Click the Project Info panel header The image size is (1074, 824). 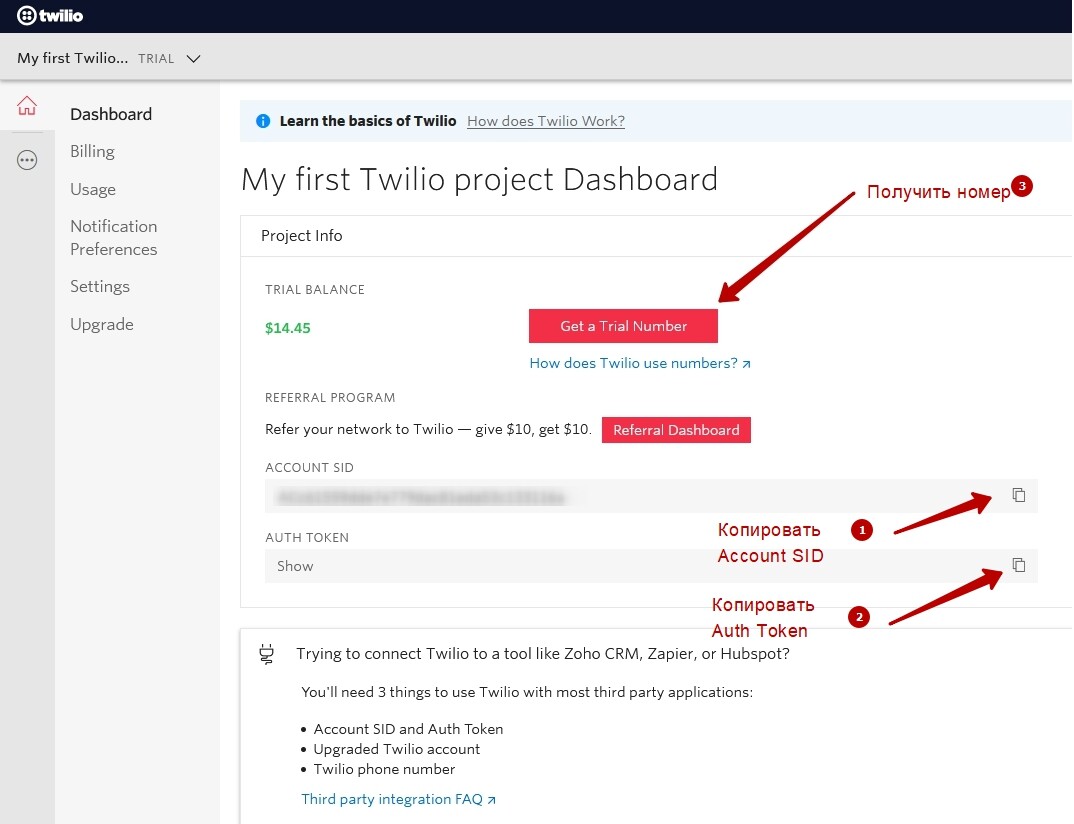click(x=302, y=236)
